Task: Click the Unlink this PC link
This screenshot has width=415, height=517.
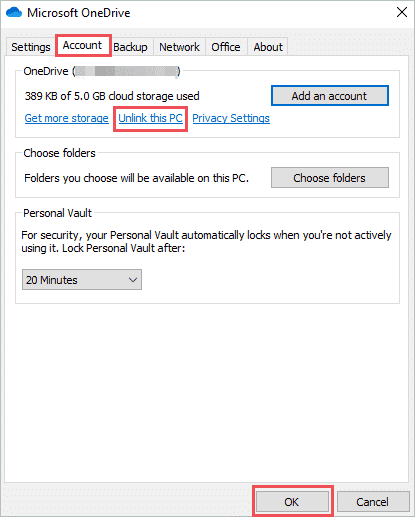Action: (150, 118)
